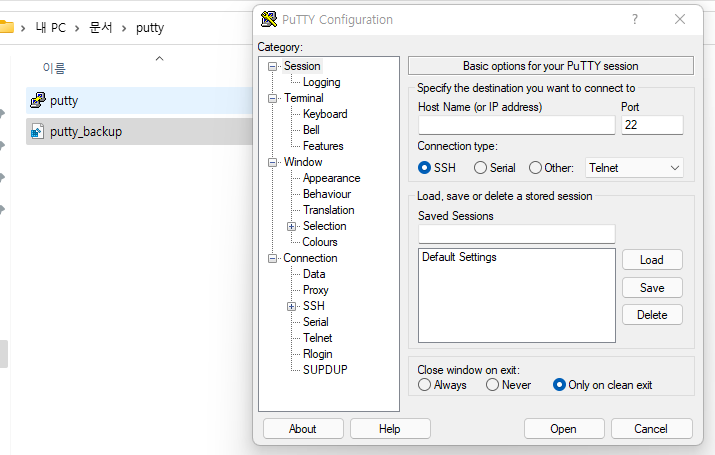Open the Selection category label
The width and height of the screenshot is (715, 455).
click(x=324, y=226)
